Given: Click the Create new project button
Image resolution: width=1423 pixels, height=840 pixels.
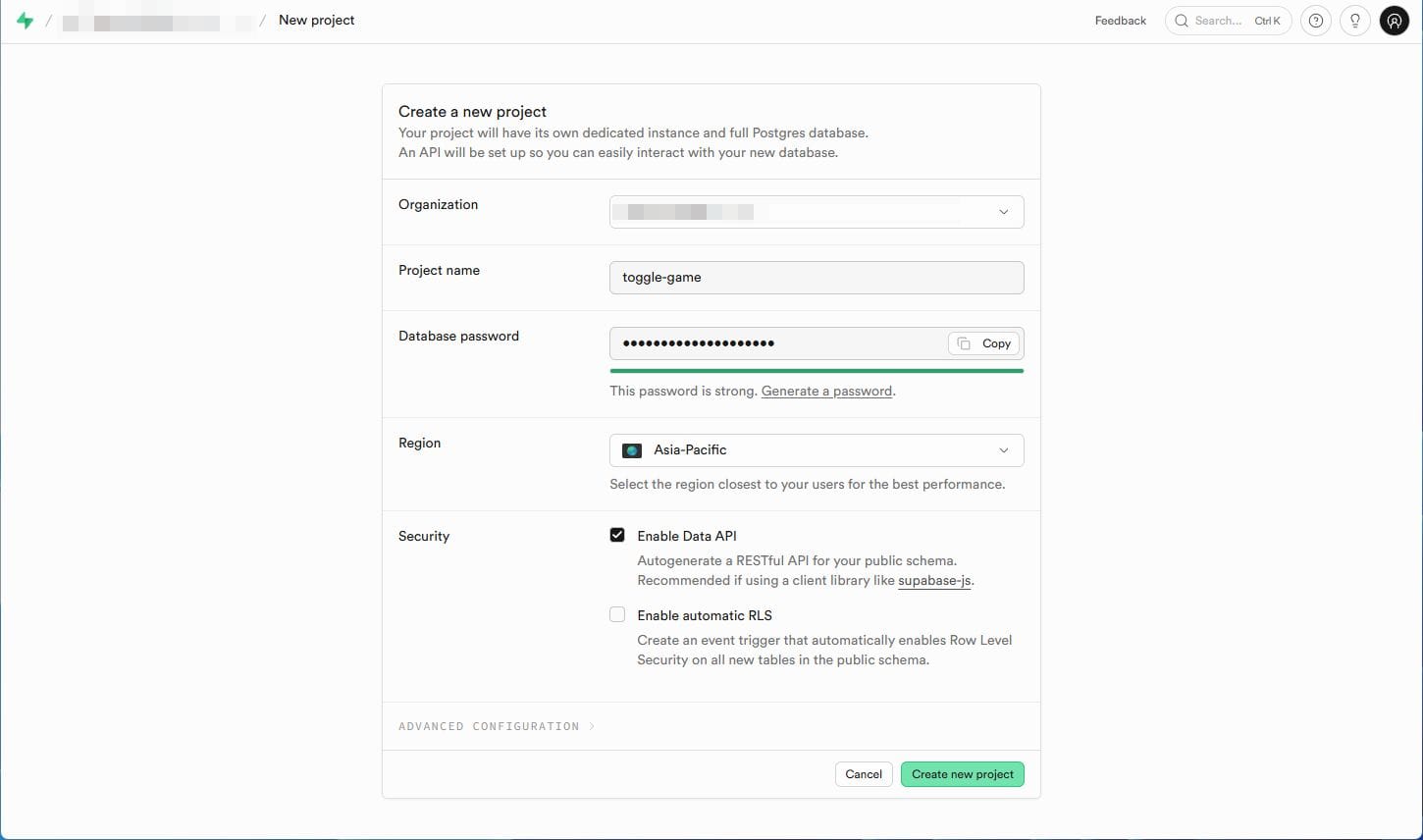Looking at the screenshot, I should click(x=962, y=773).
